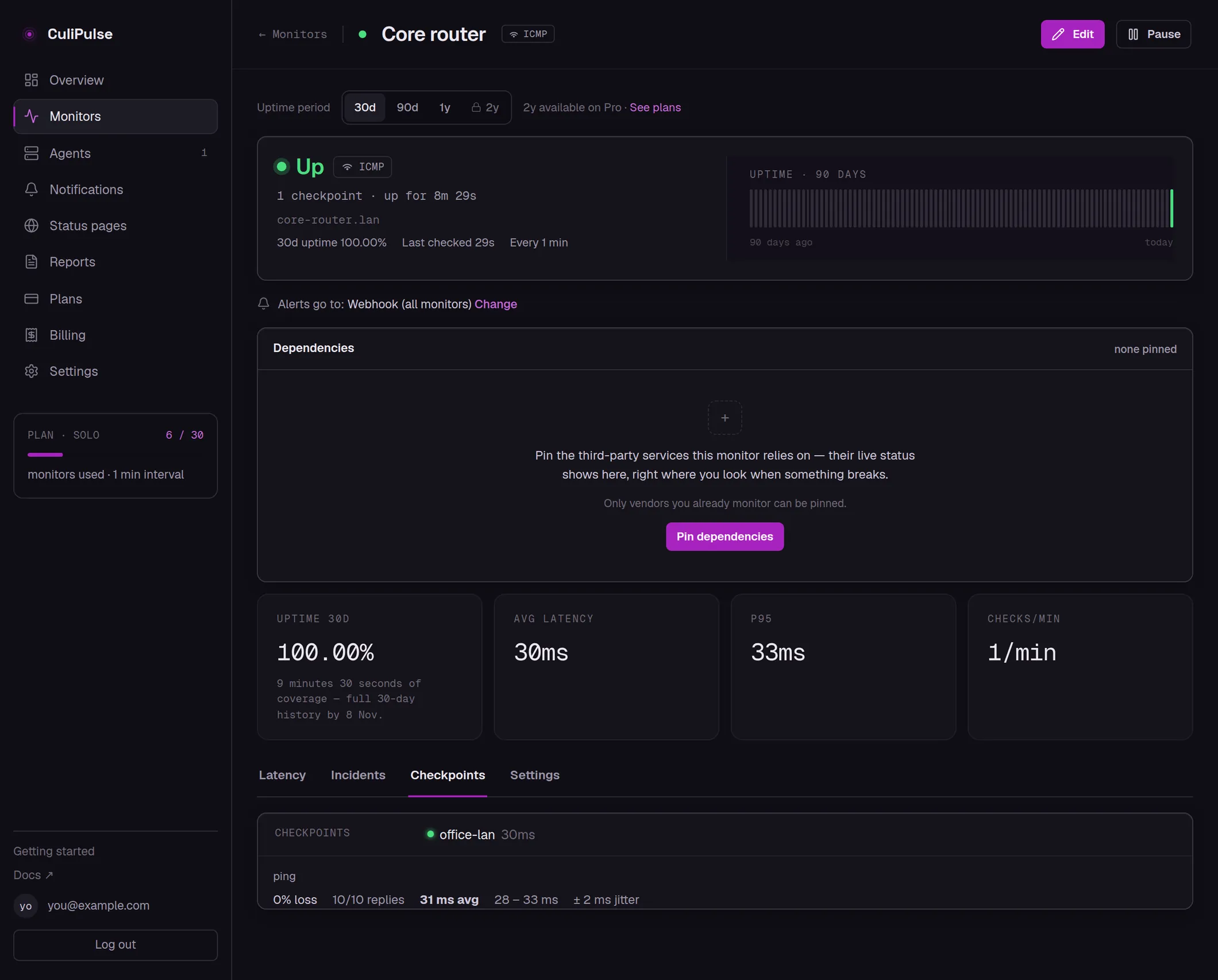Click the 31 ms avg ping value
1218x980 pixels.
[x=449, y=900]
